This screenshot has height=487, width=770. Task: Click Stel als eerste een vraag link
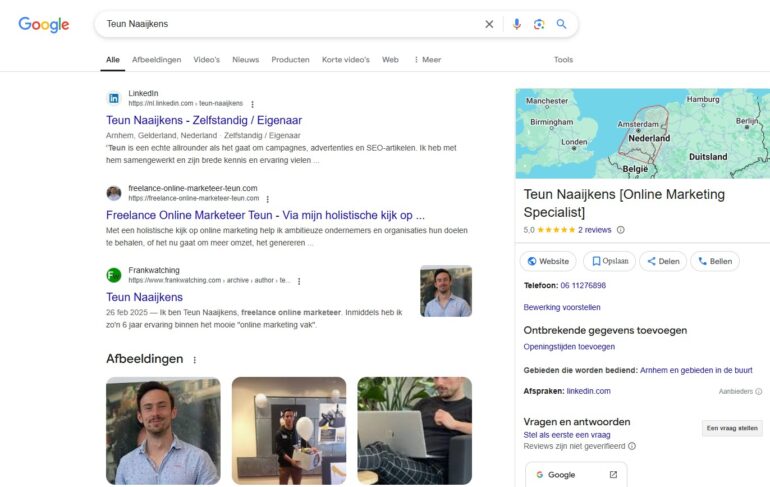click(567, 435)
